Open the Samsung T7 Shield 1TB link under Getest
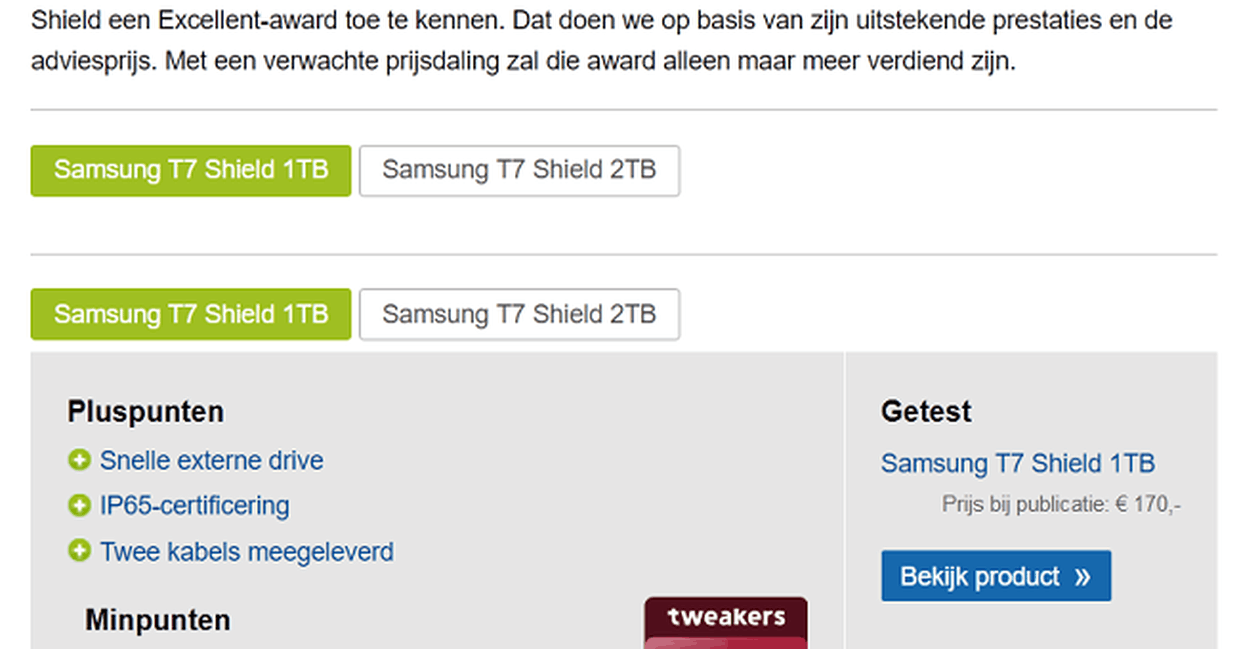 (1017, 464)
